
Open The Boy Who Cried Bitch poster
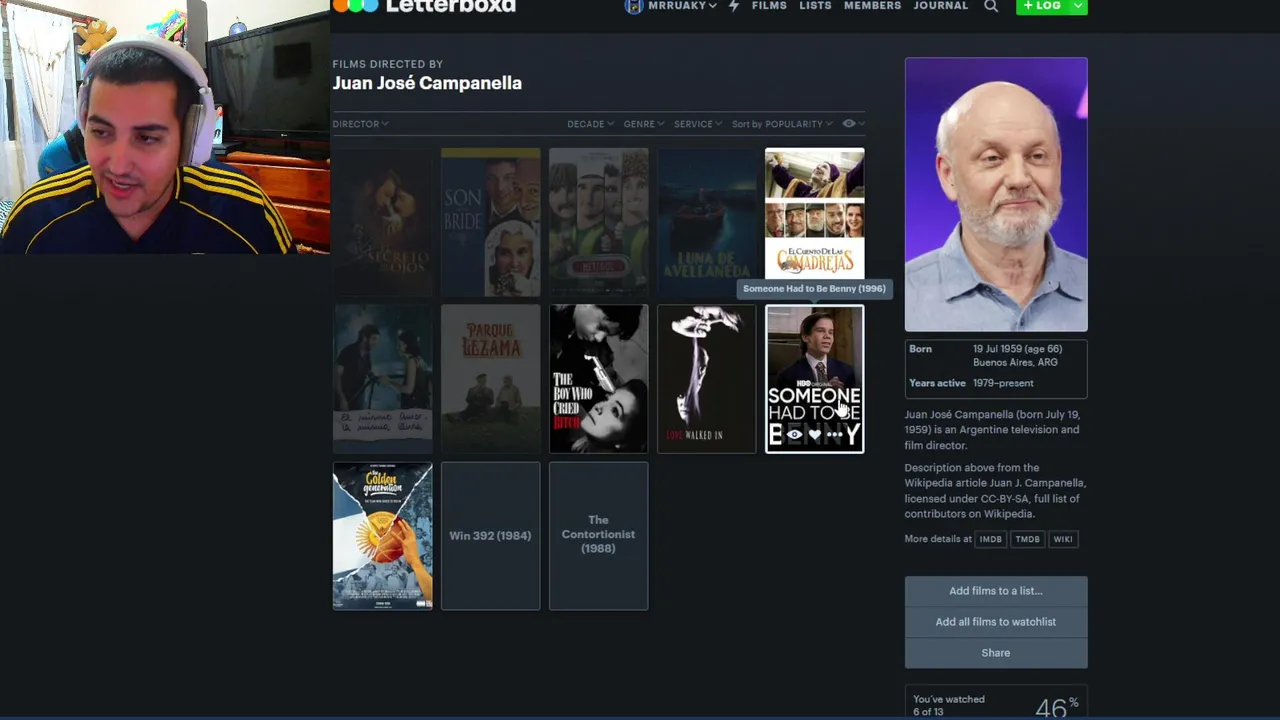pos(599,379)
